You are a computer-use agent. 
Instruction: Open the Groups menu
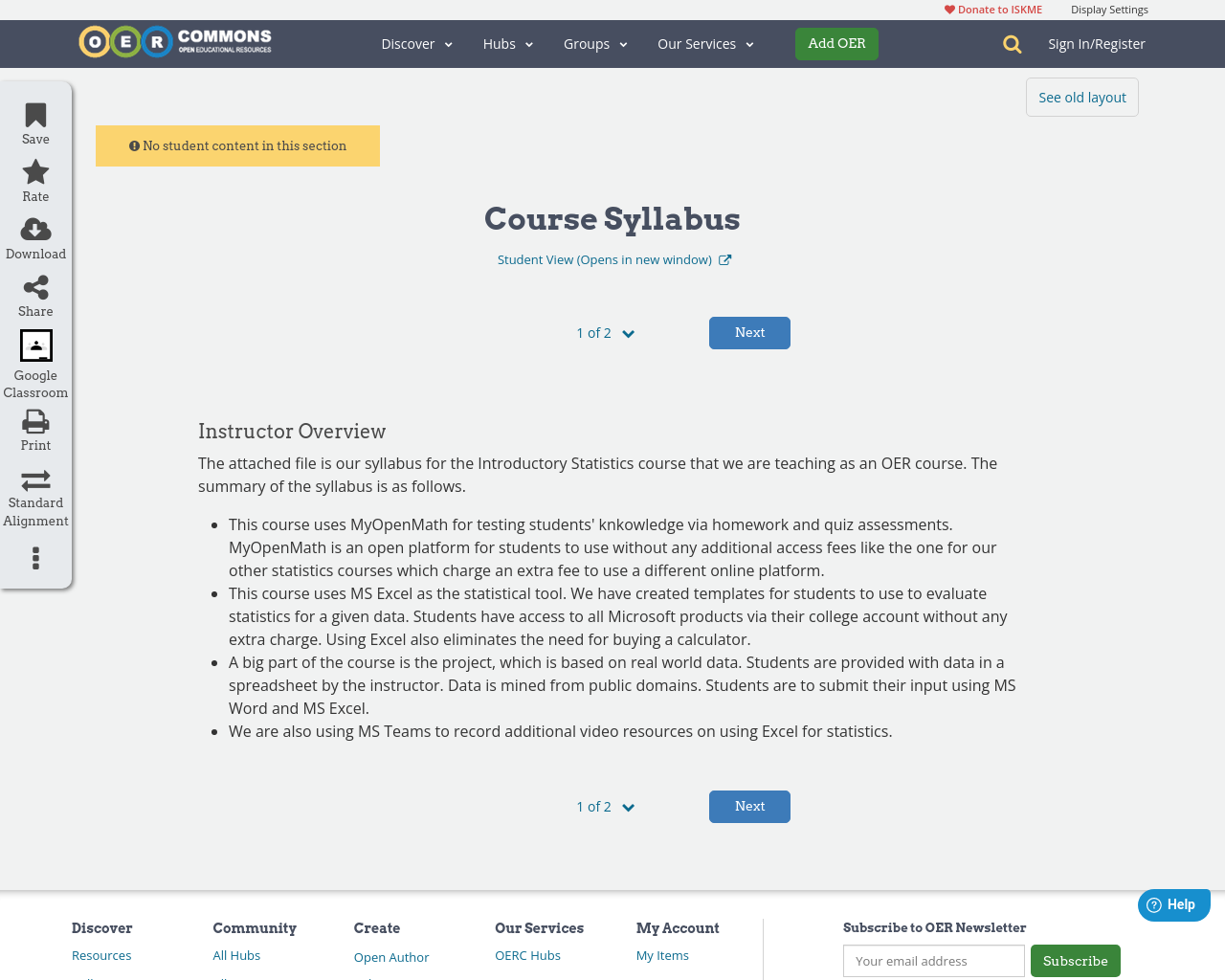click(594, 43)
